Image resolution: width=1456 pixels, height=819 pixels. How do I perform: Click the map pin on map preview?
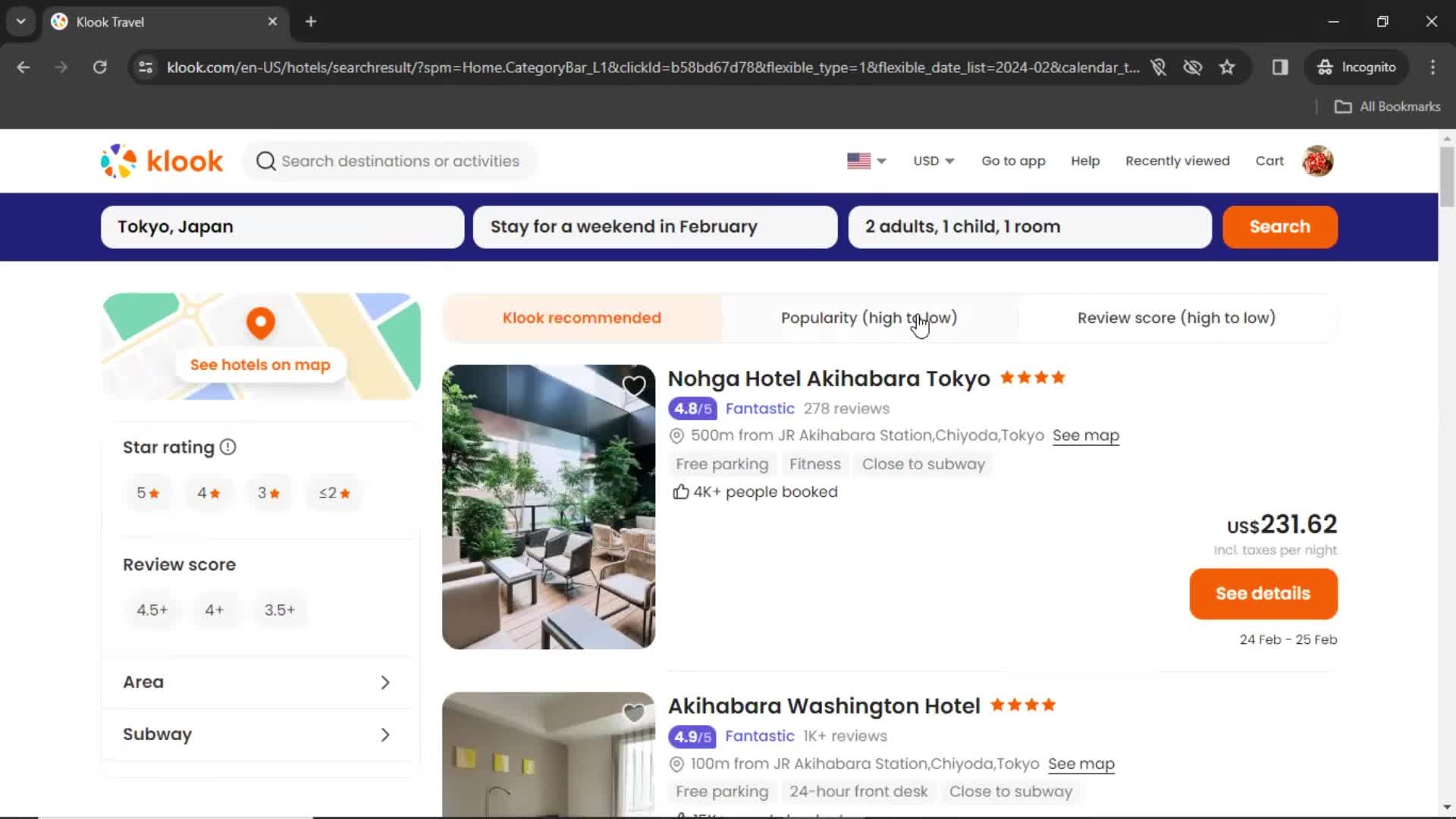click(x=261, y=323)
